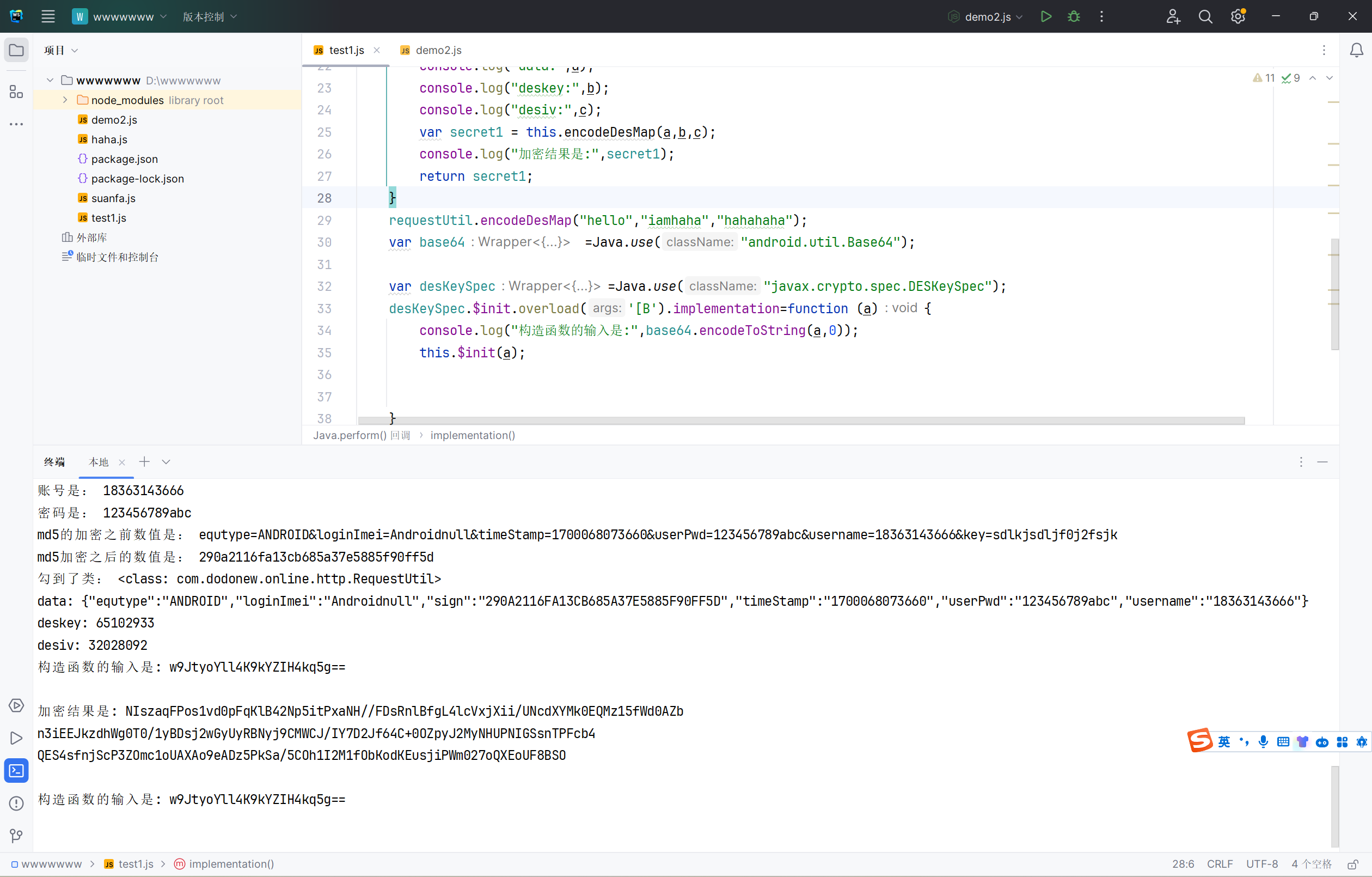This screenshot has height=877, width=1372.
Task: Click line number 30 in gutter
Action: pyautogui.click(x=324, y=242)
